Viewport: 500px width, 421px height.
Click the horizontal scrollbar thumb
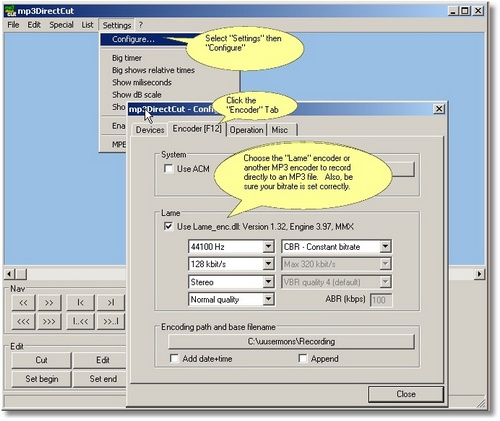(x=21, y=274)
